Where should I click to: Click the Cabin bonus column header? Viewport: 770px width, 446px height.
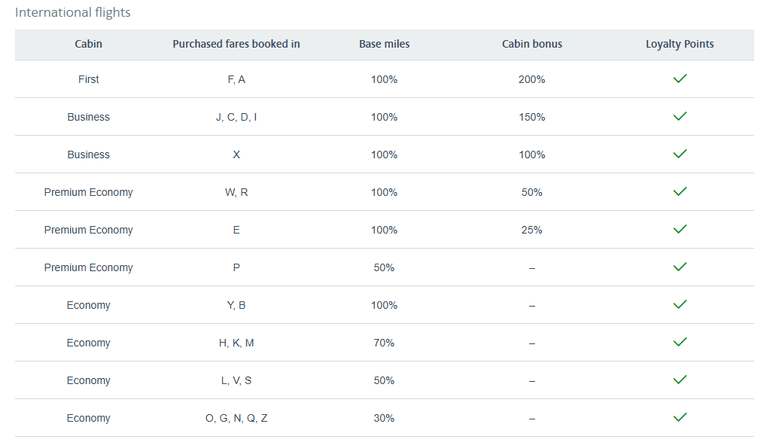(532, 44)
